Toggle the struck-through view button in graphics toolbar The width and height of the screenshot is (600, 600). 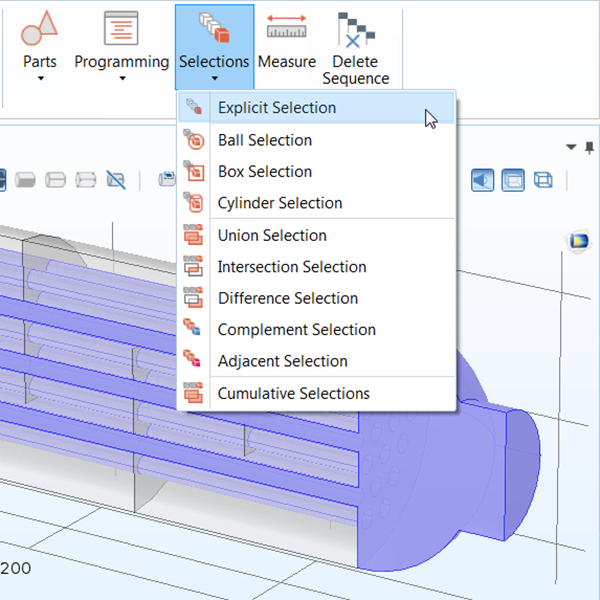coord(116,180)
